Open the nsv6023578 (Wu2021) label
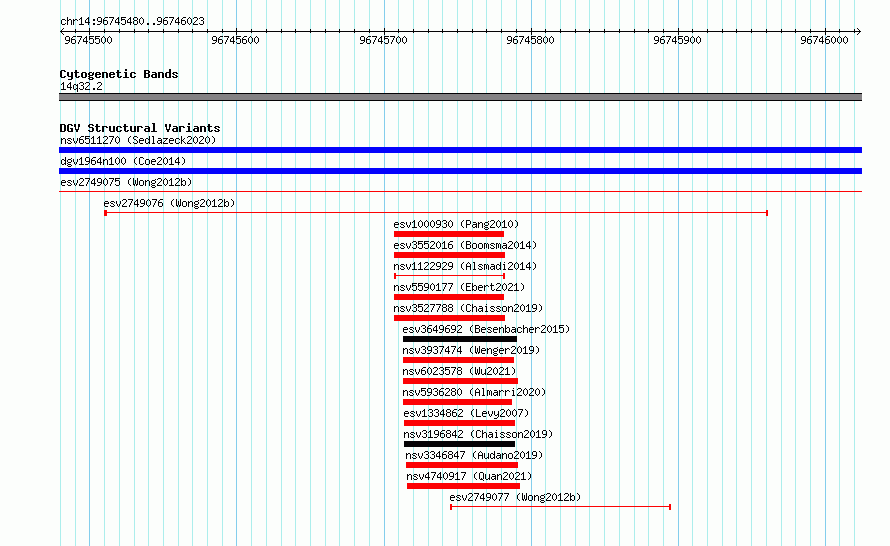890x546 pixels. 459,371
